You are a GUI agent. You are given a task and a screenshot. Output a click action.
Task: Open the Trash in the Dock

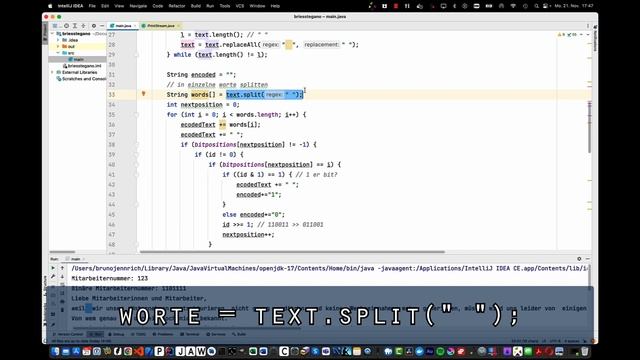585,351
